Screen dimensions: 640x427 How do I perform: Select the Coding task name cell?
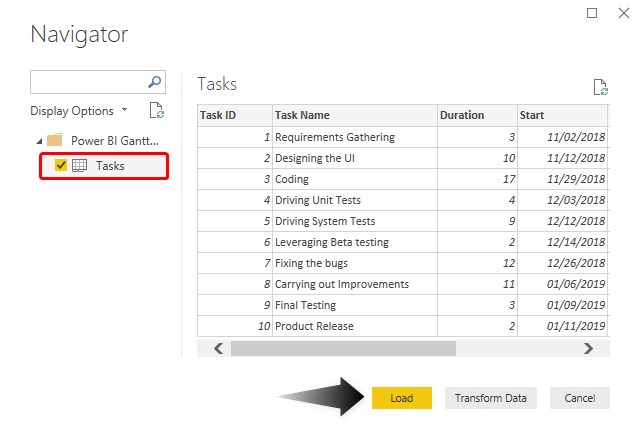[x=355, y=179]
